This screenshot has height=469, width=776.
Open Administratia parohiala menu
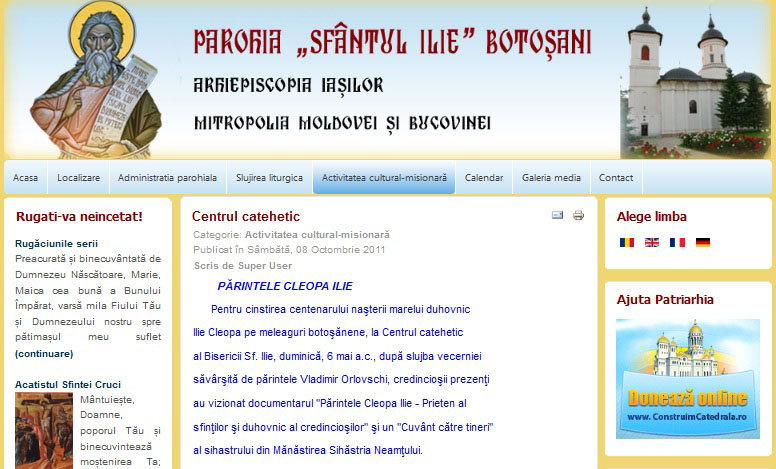click(168, 177)
